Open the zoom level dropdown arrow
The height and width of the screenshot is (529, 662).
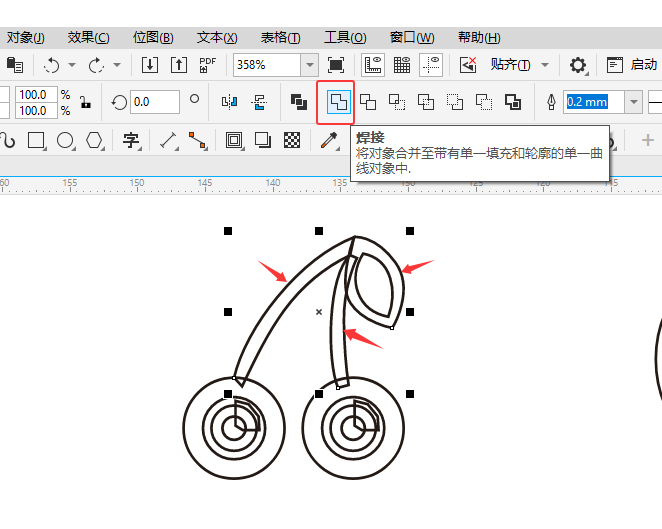310,65
